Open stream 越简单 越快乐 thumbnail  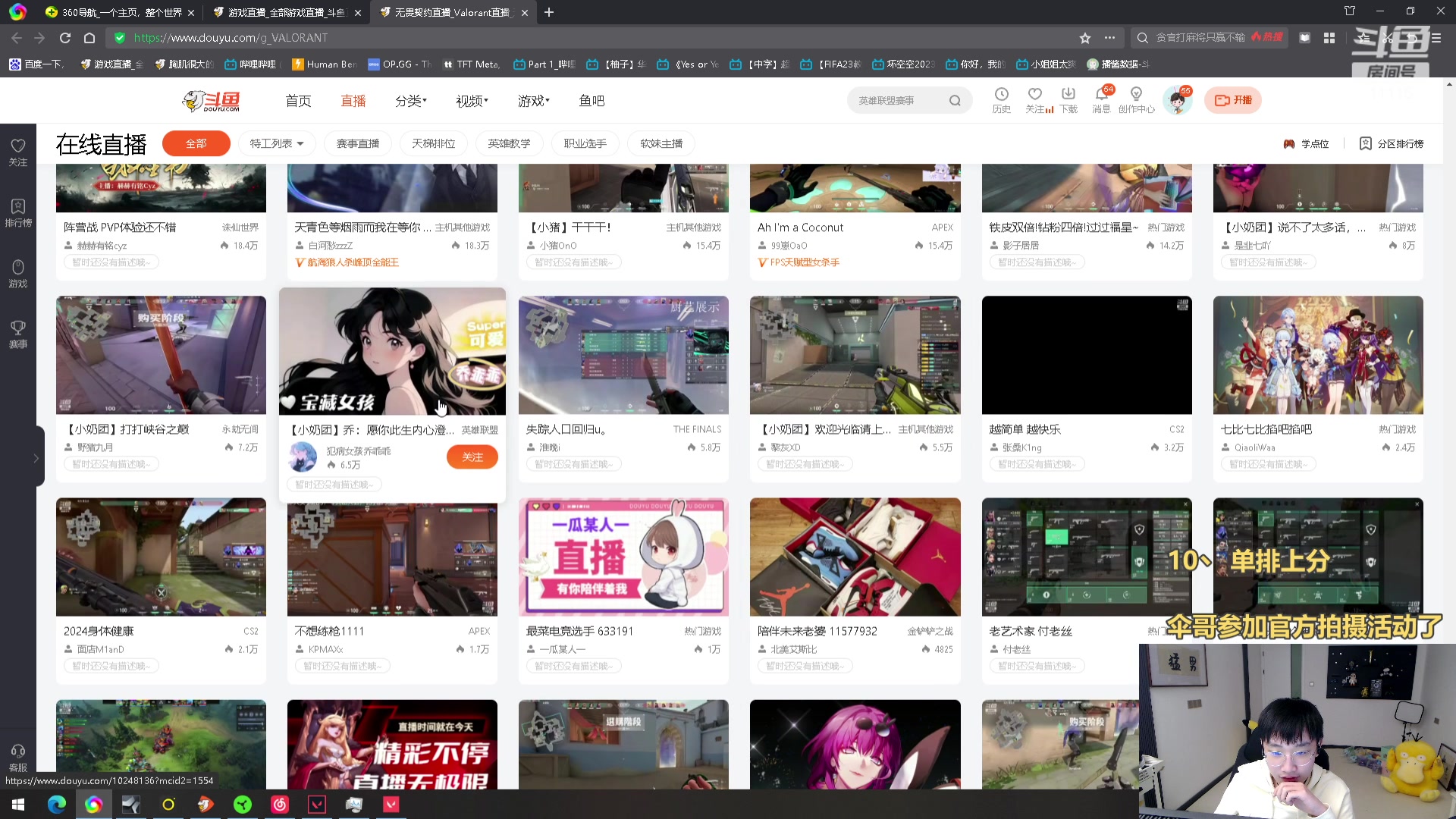[x=1087, y=355]
